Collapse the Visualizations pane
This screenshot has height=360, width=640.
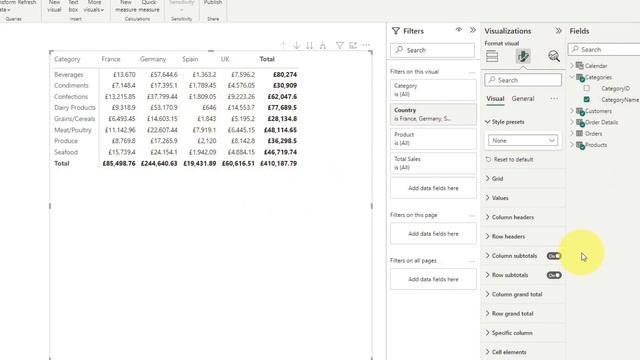tap(558, 31)
